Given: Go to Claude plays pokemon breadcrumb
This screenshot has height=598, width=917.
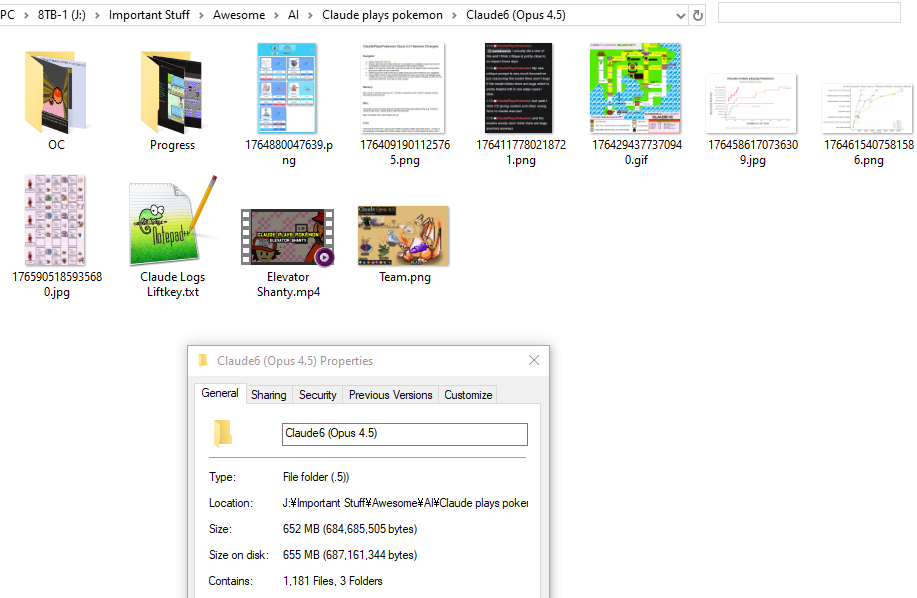Looking at the screenshot, I should [x=382, y=15].
